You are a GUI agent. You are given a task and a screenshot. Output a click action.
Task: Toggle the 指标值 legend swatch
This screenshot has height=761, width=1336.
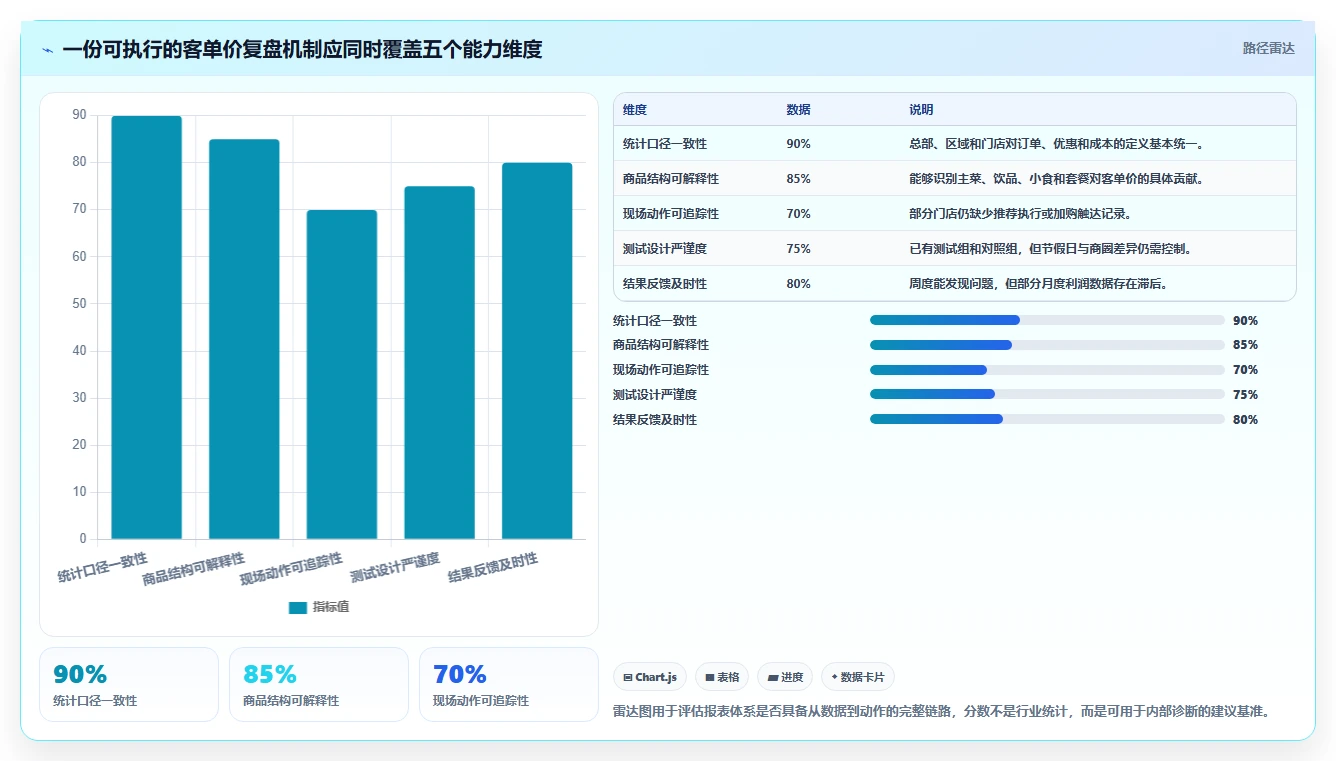point(297,607)
